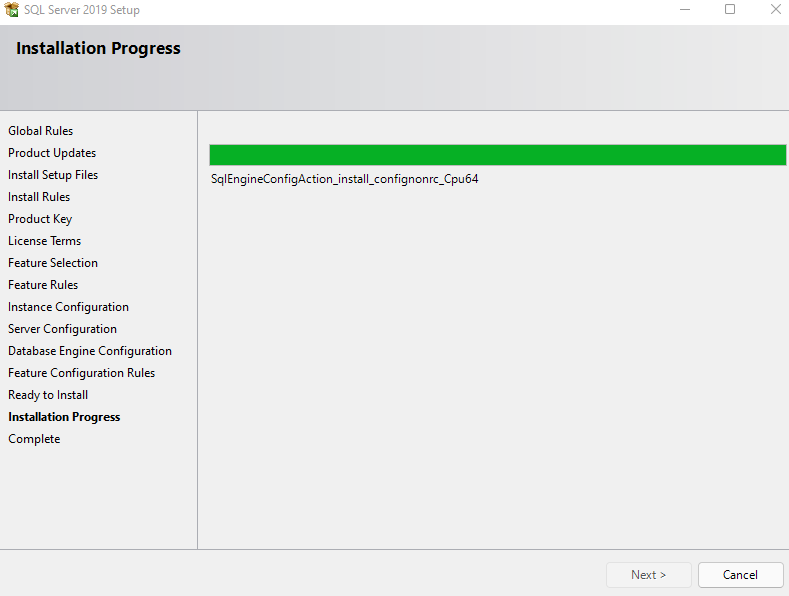Click the greyed-out Next button

click(649, 575)
